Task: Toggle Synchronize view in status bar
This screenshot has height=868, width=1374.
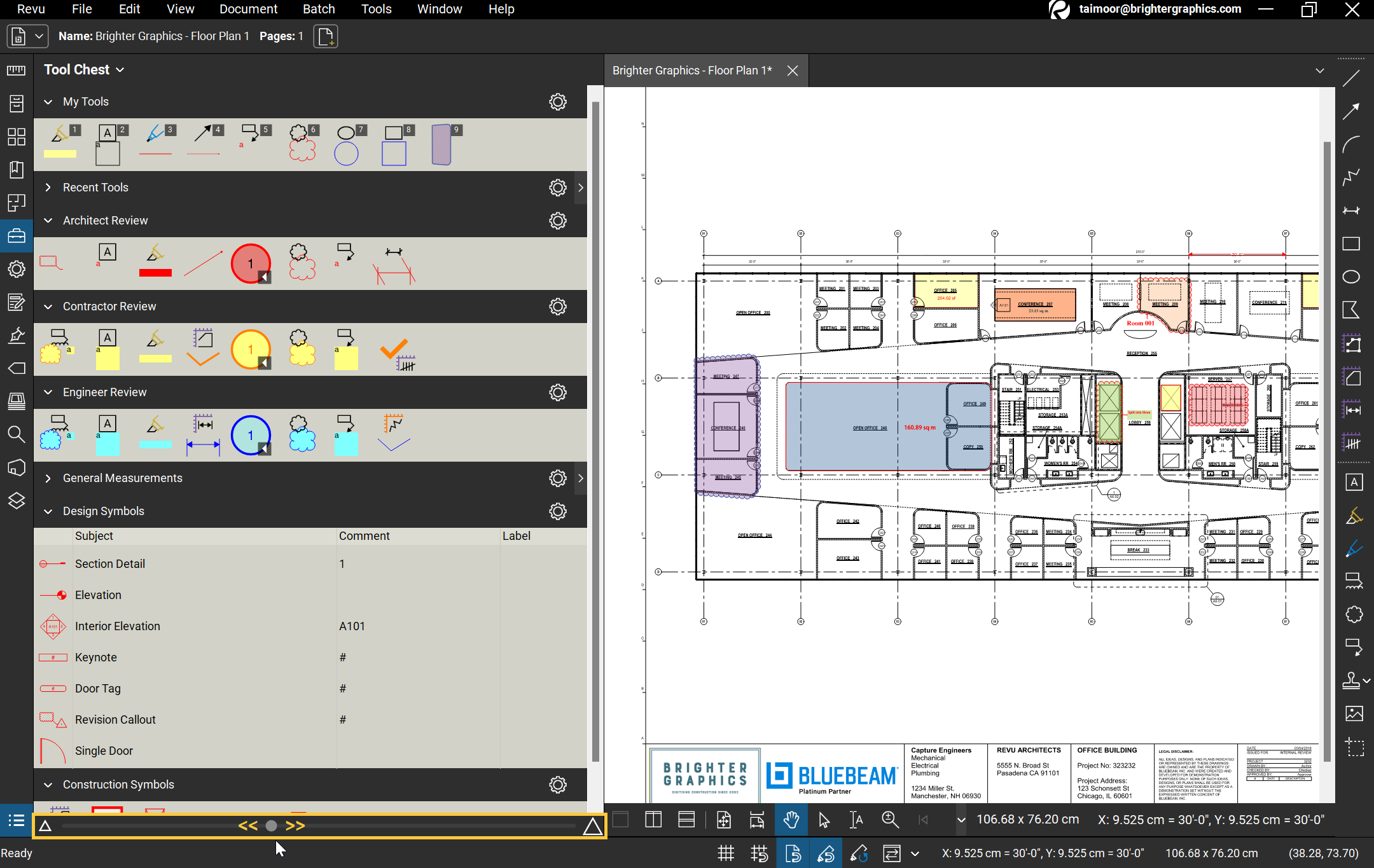Action: tap(892, 853)
